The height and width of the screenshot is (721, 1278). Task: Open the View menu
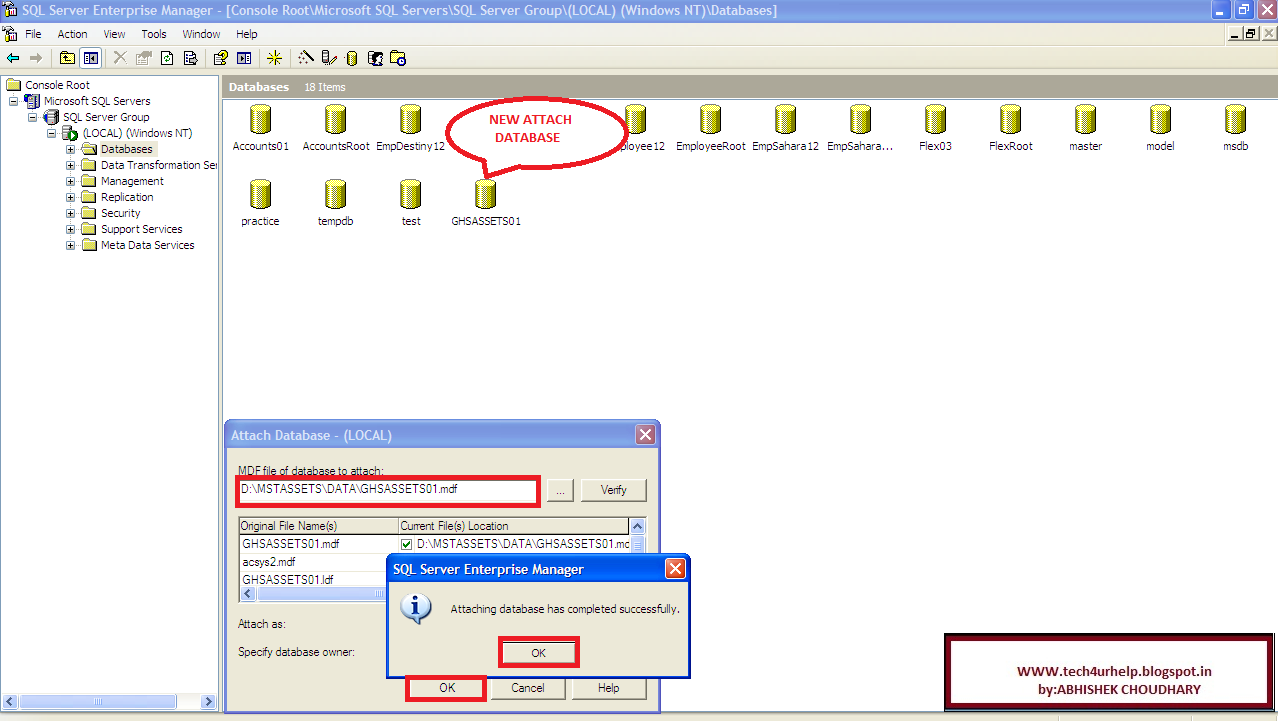(114, 34)
